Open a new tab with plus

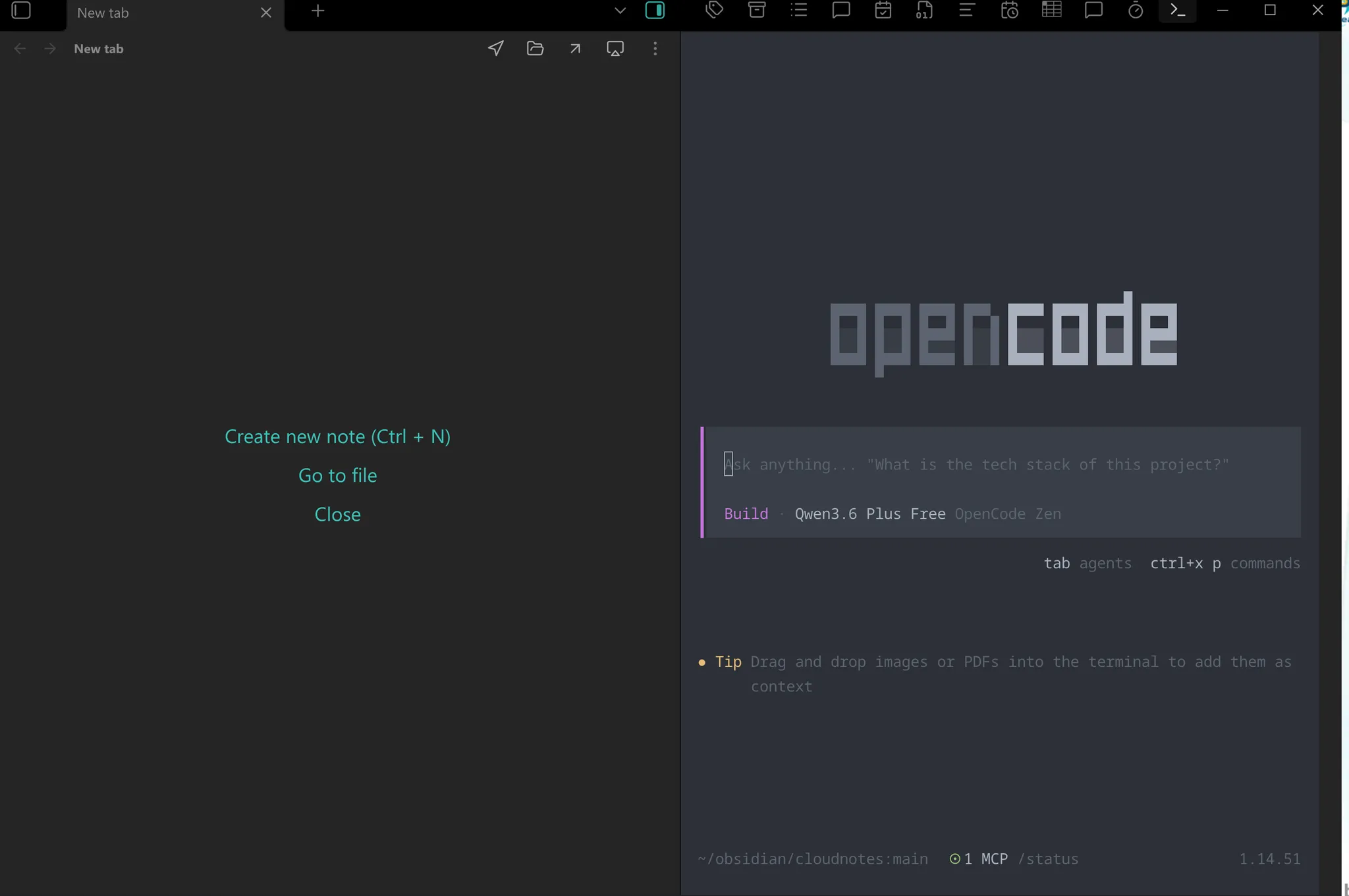318,11
